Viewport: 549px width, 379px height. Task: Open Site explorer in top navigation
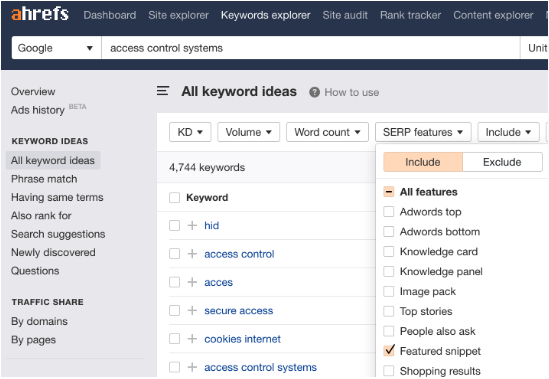pyautogui.click(x=178, y=15)
